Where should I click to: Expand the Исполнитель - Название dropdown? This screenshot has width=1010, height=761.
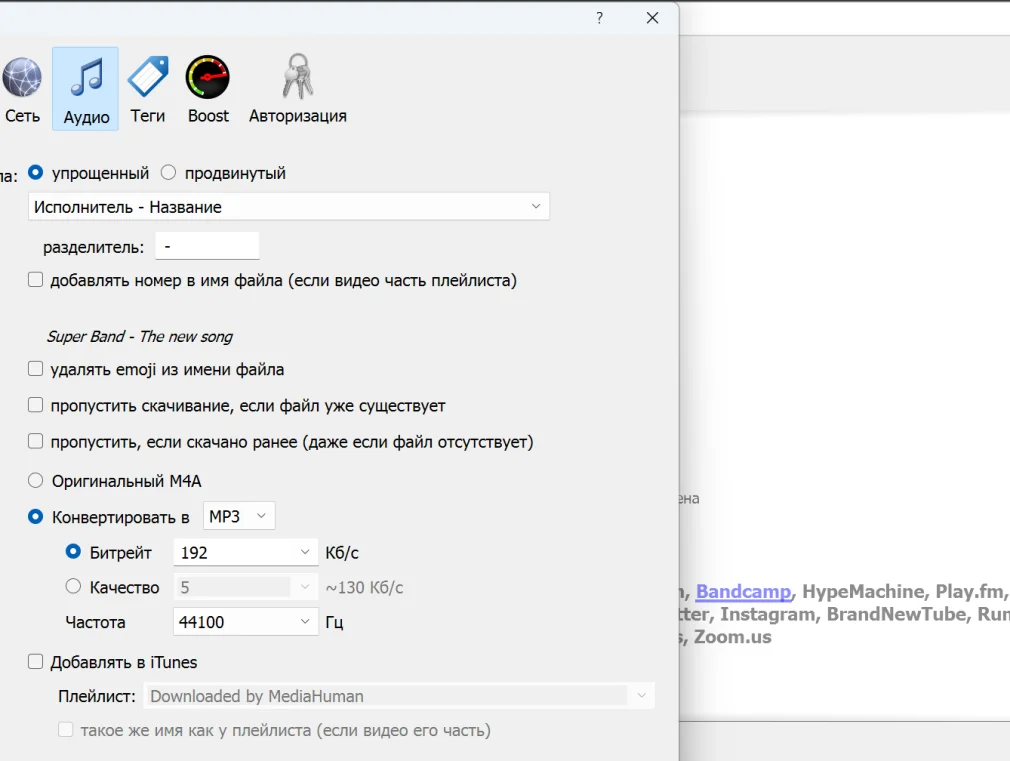[289, 207]
